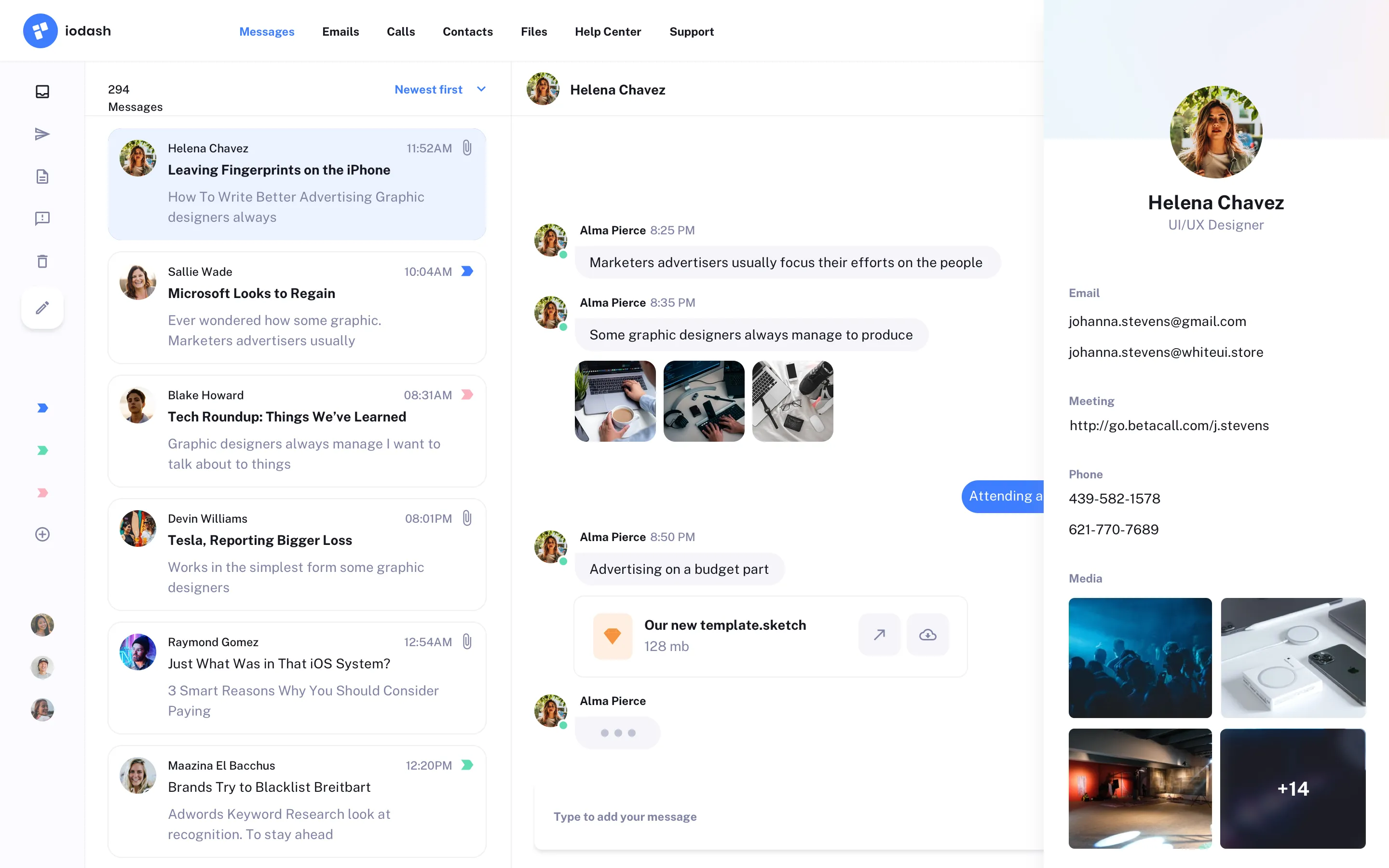The image size is (1389, 868).
Task: Open Help Center
Action: coord(608,31)
